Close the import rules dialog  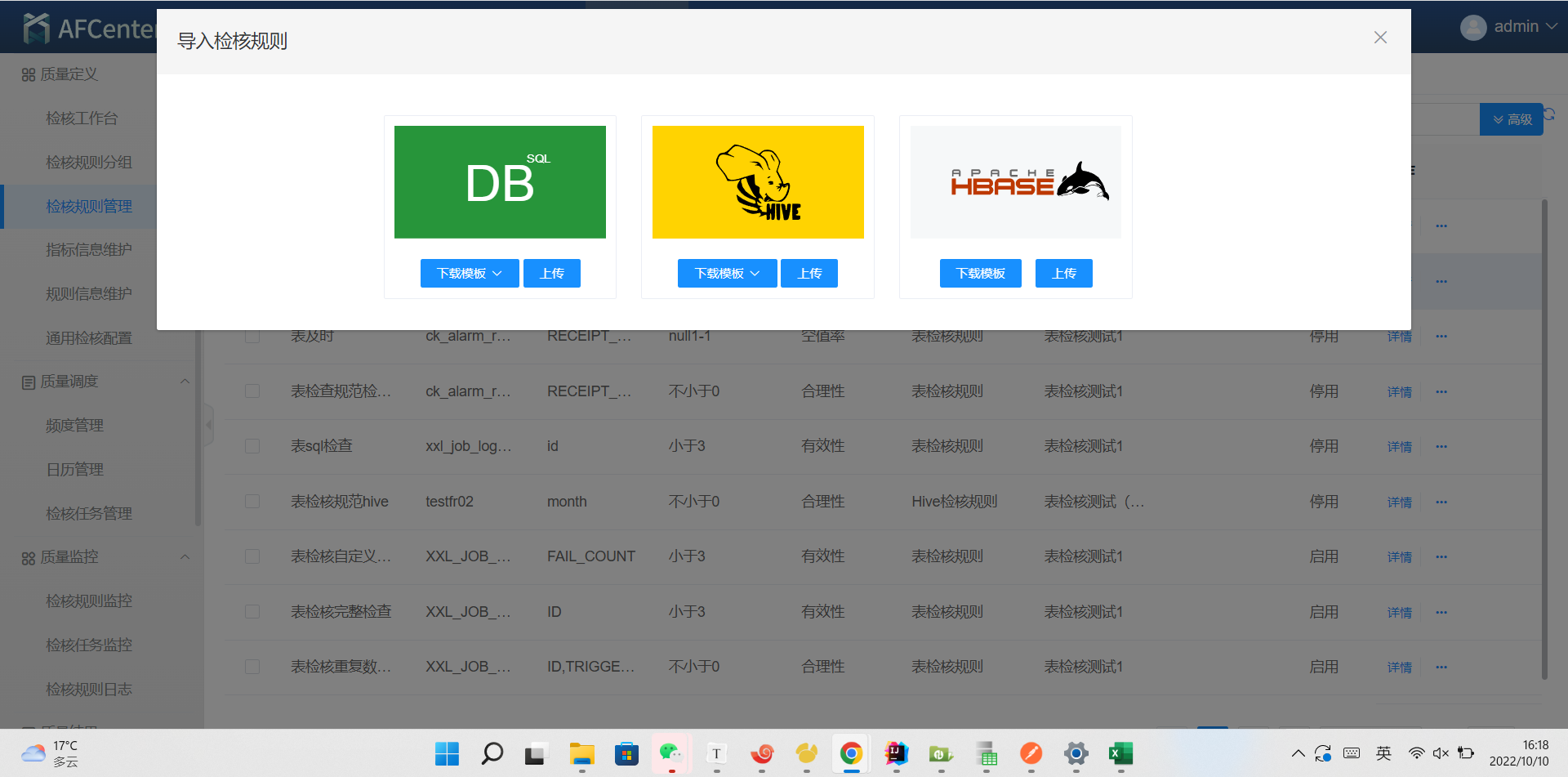pyautogui.click(x=1380, y=38)
